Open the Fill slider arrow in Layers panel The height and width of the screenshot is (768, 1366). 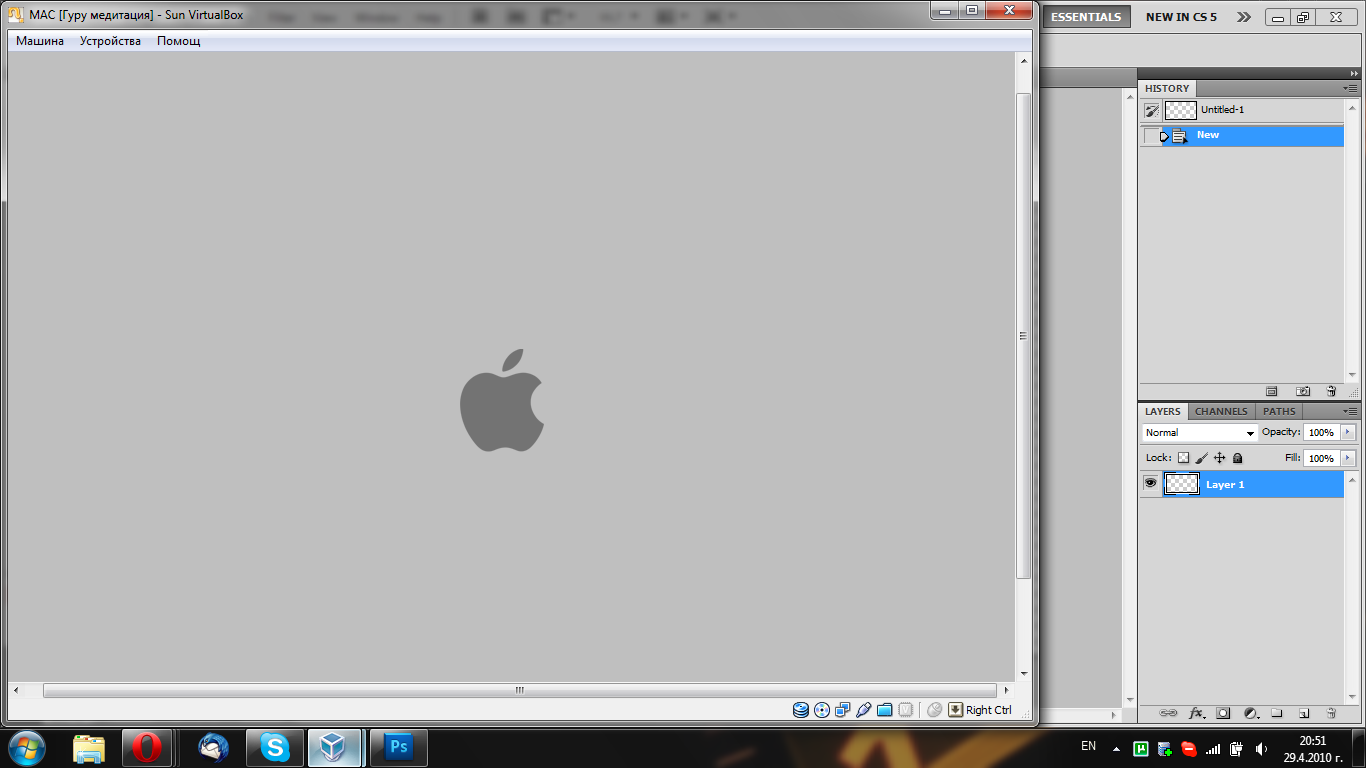click(x=1348, y=458)
